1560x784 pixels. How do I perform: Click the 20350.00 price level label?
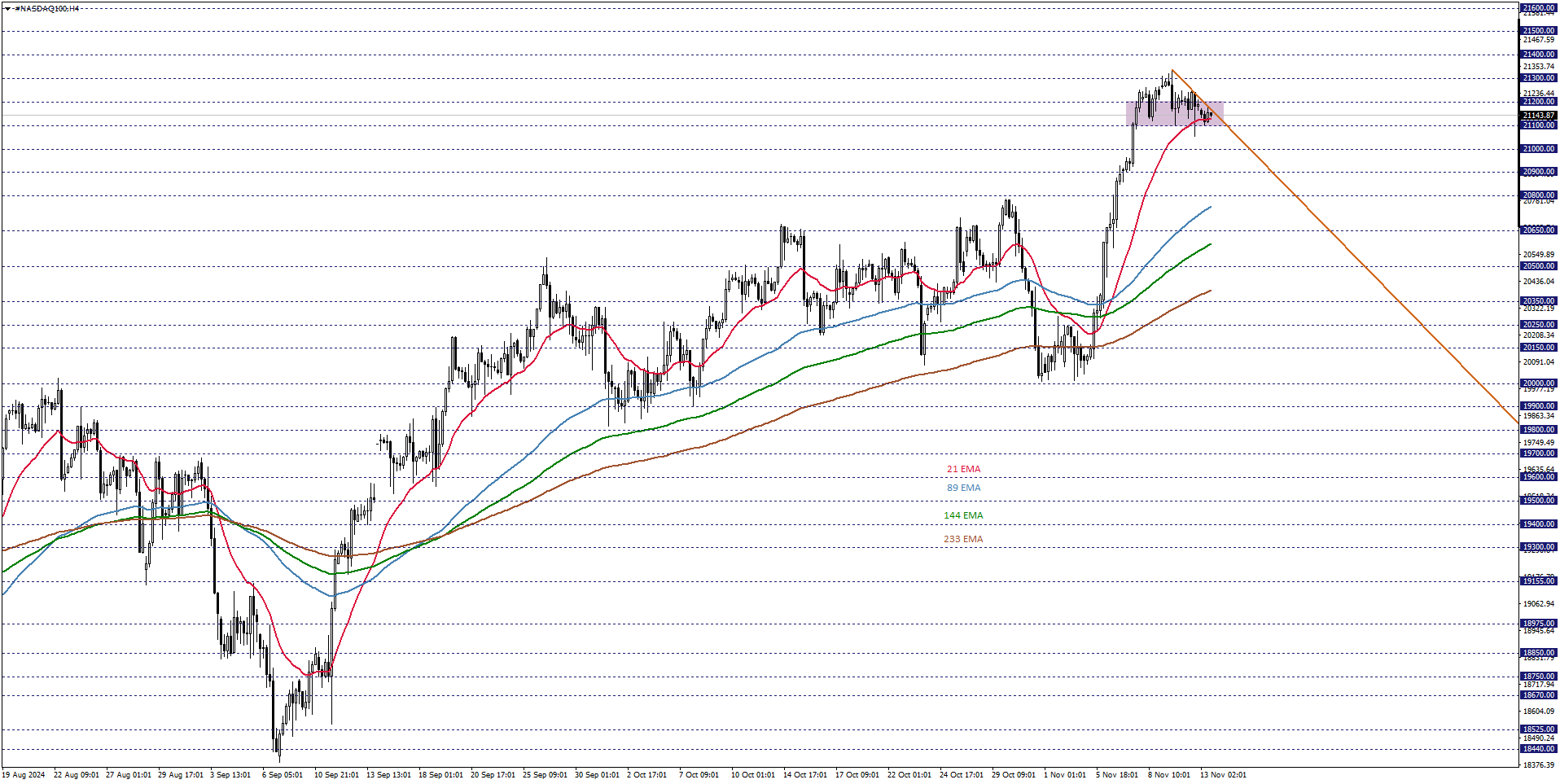click(x=1539, y=301)
